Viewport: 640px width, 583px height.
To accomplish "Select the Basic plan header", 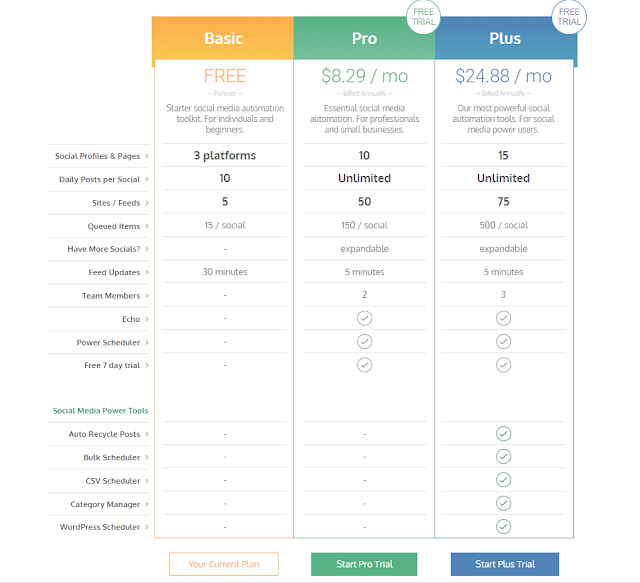I will 223,38.
